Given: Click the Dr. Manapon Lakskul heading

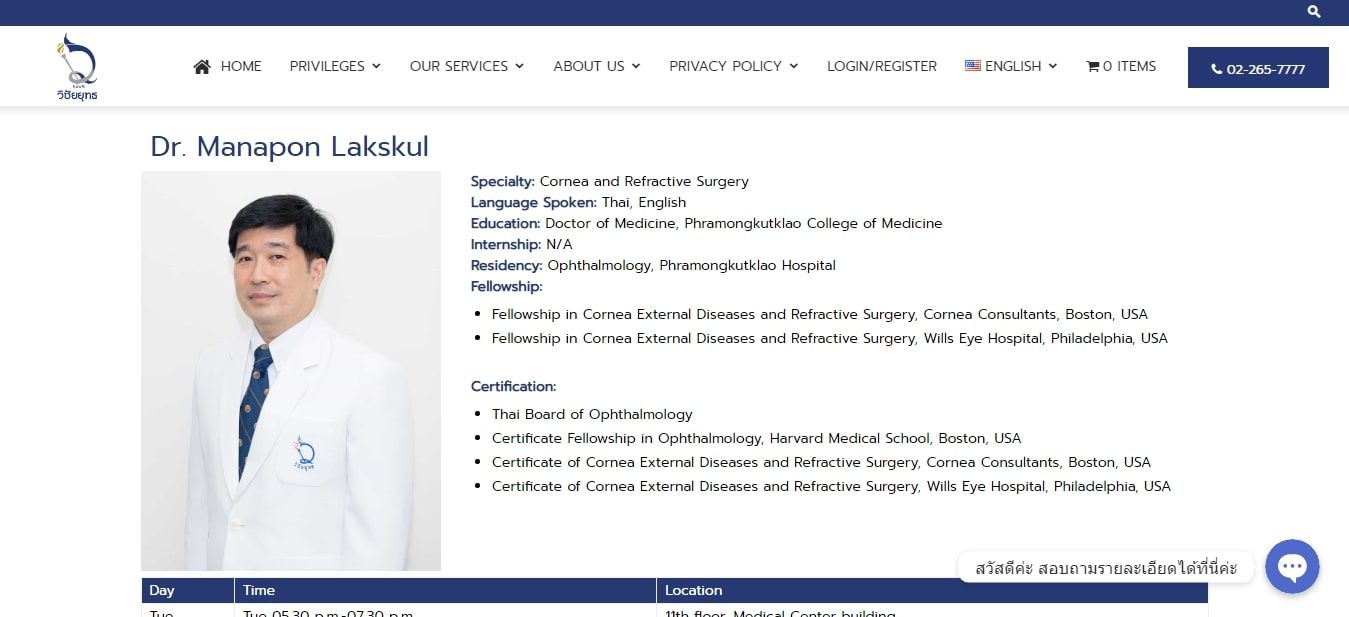Looking at the screenshot, I should coord(289,146).
